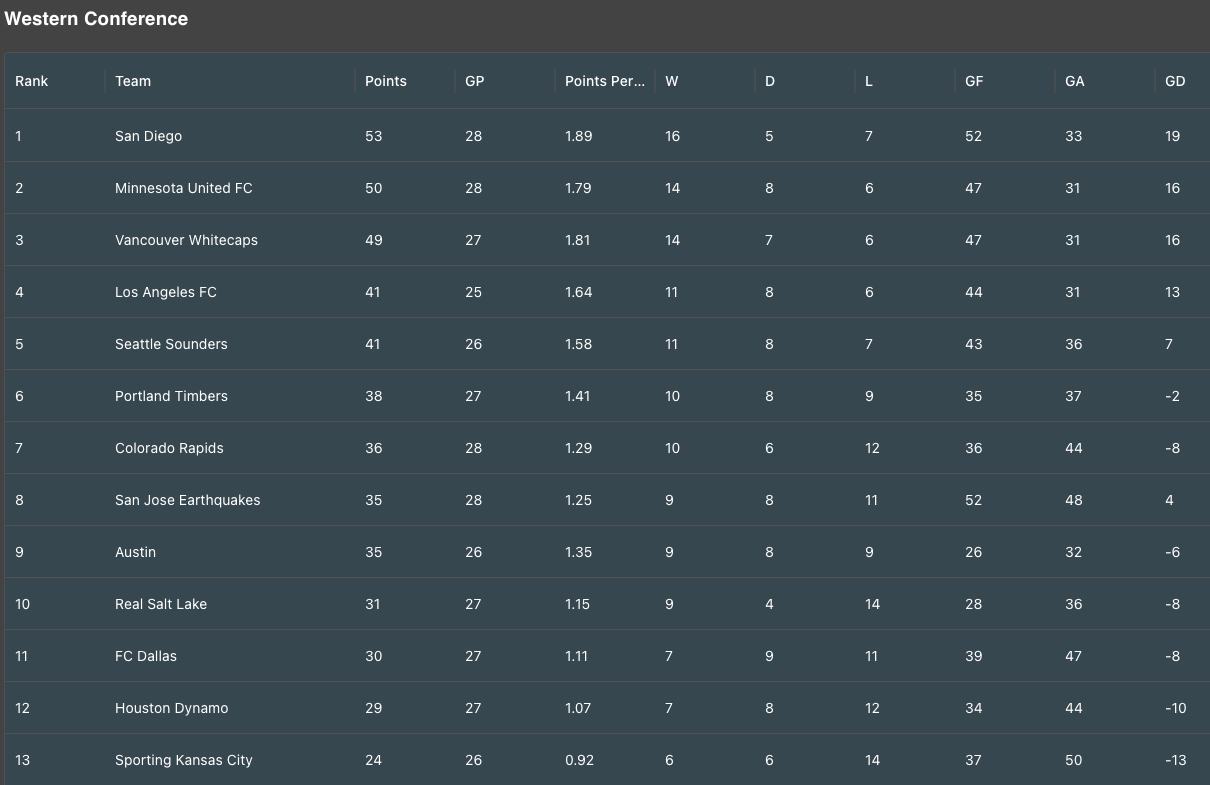Click Sporting Kansas City's 0.92 value
Image resolution: width=1210 pixels, height=785 pixels.
click(x=579, y=760)
